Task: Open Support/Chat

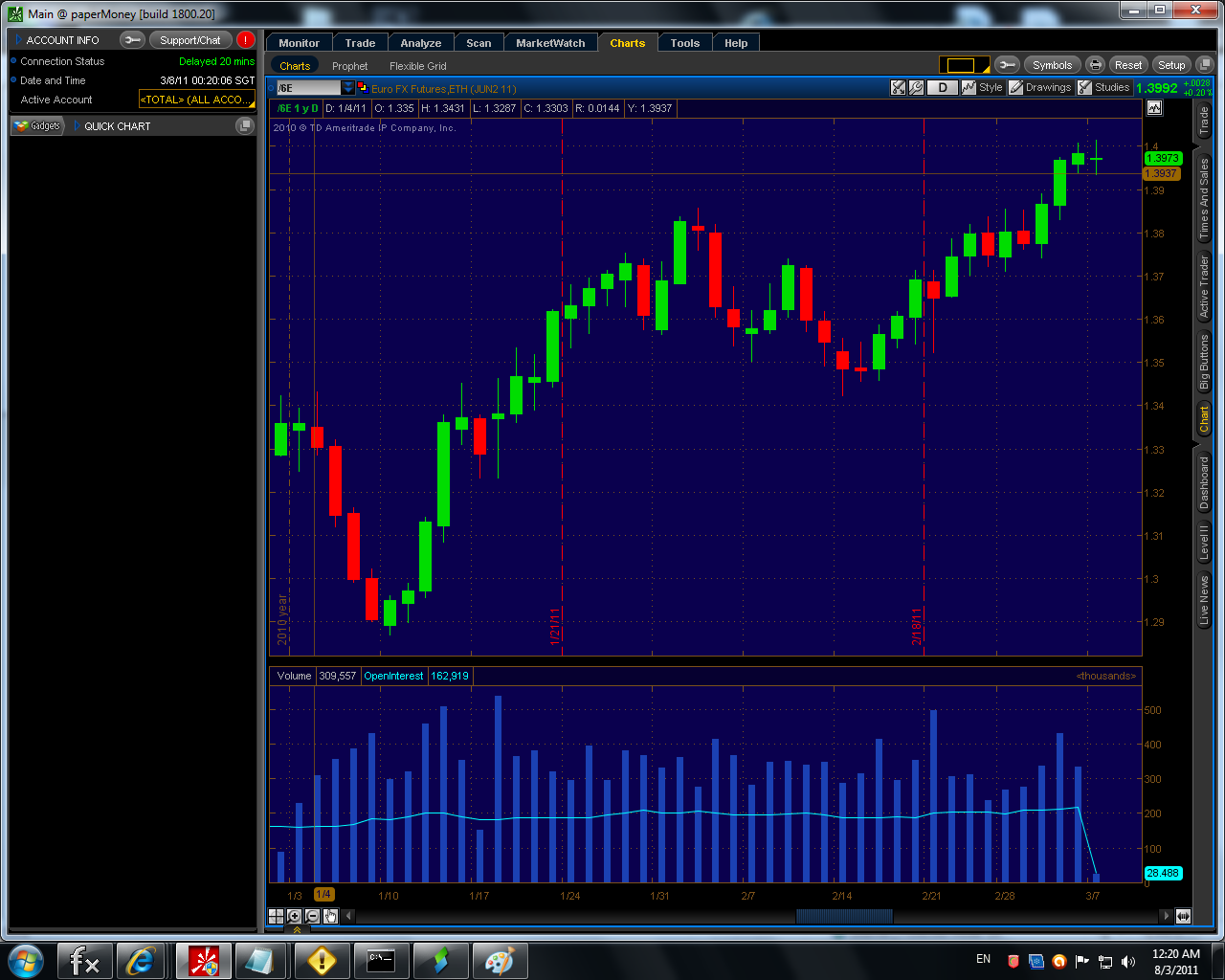Action: 190,39
